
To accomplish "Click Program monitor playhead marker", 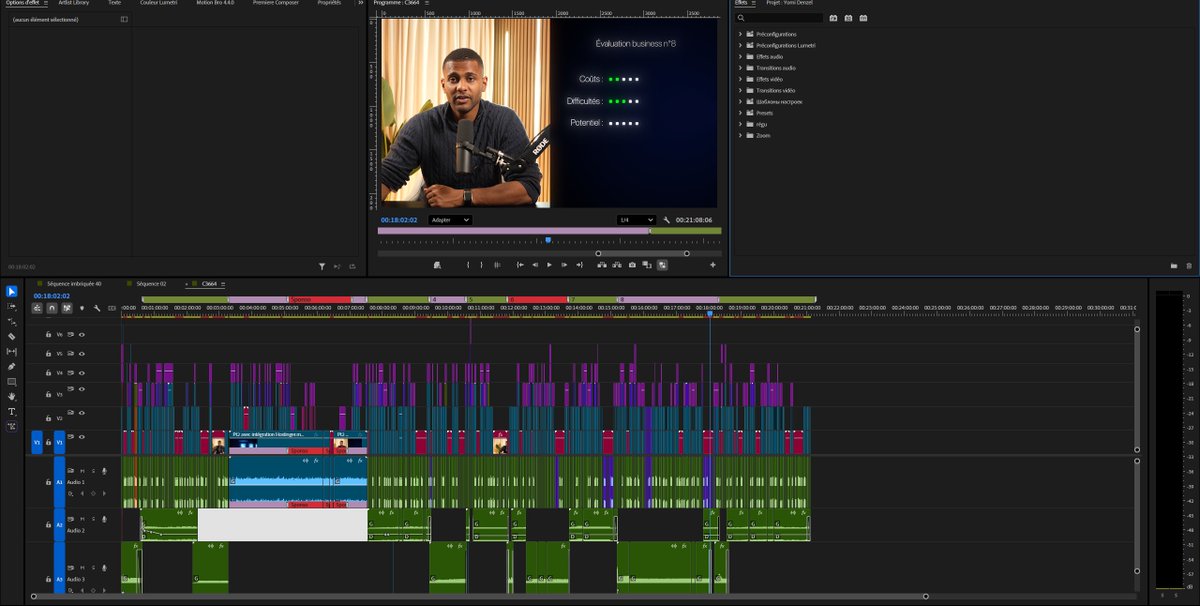I will (x=548, y=240).
